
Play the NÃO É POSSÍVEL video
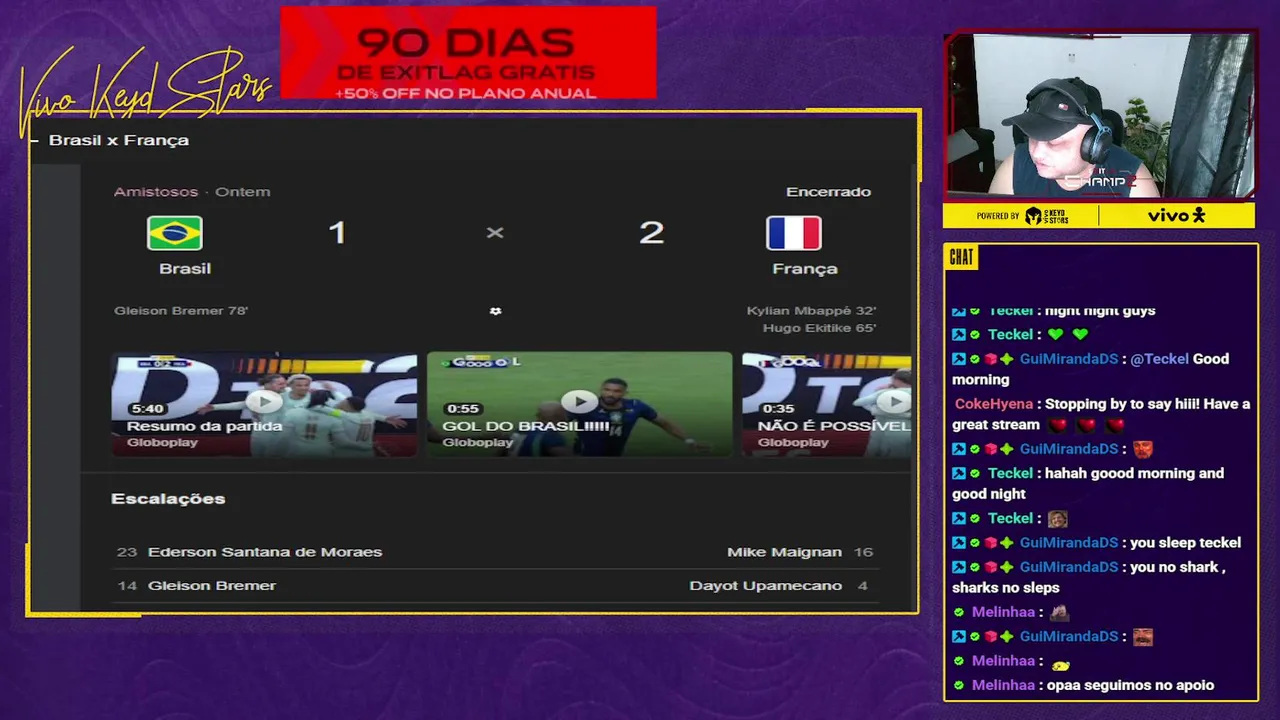tap(893, 401)
